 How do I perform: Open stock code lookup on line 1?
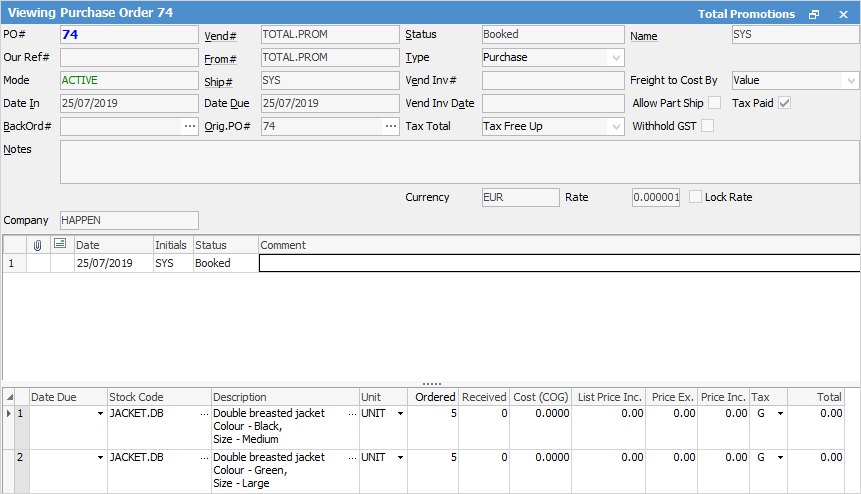point(205,414)
